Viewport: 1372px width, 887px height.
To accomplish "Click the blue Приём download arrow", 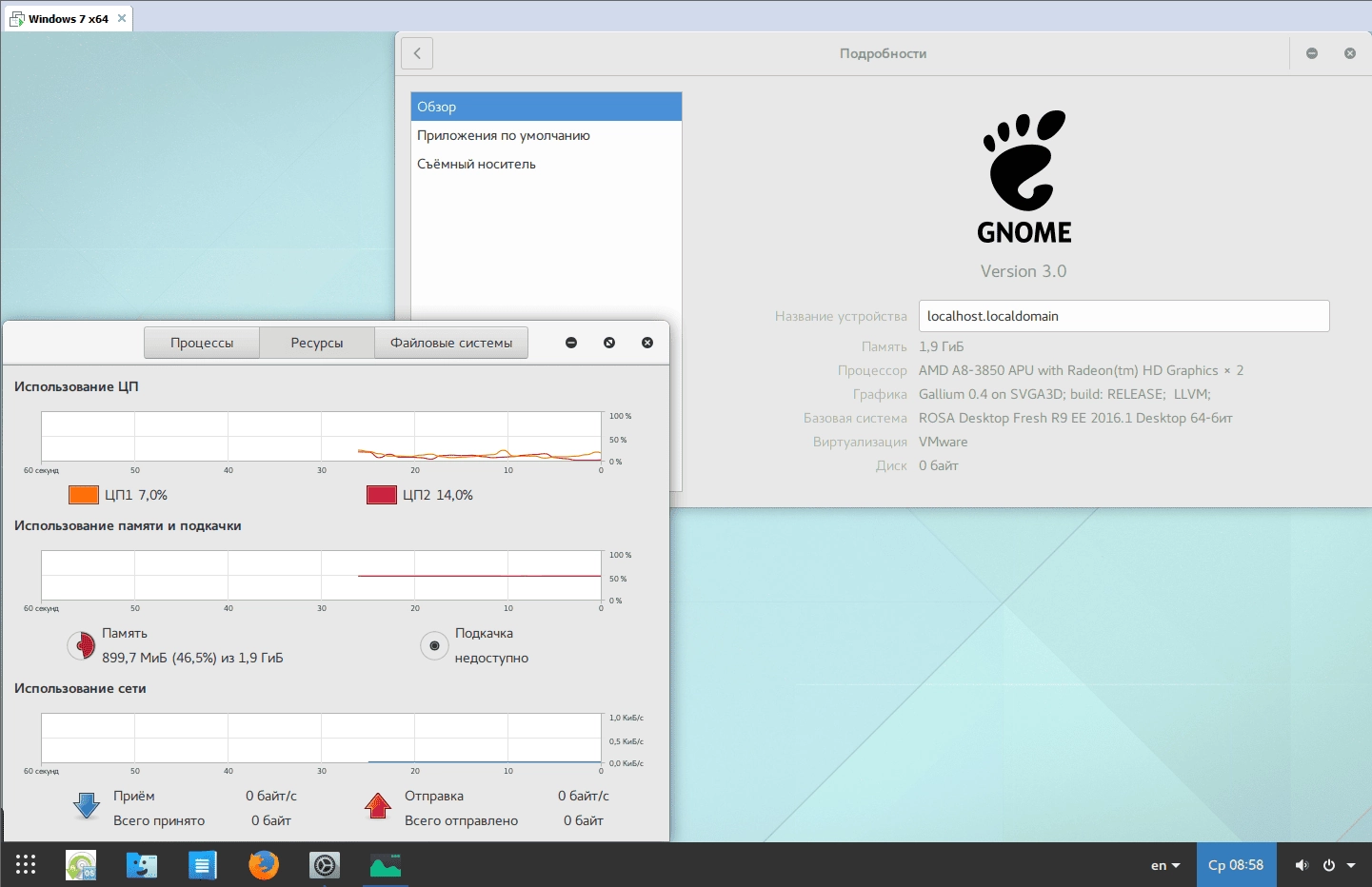I will [x=87, y=806].
